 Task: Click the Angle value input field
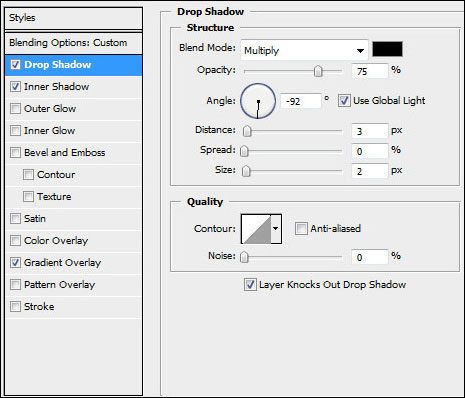pyautogui.click(x=301, y=101)
